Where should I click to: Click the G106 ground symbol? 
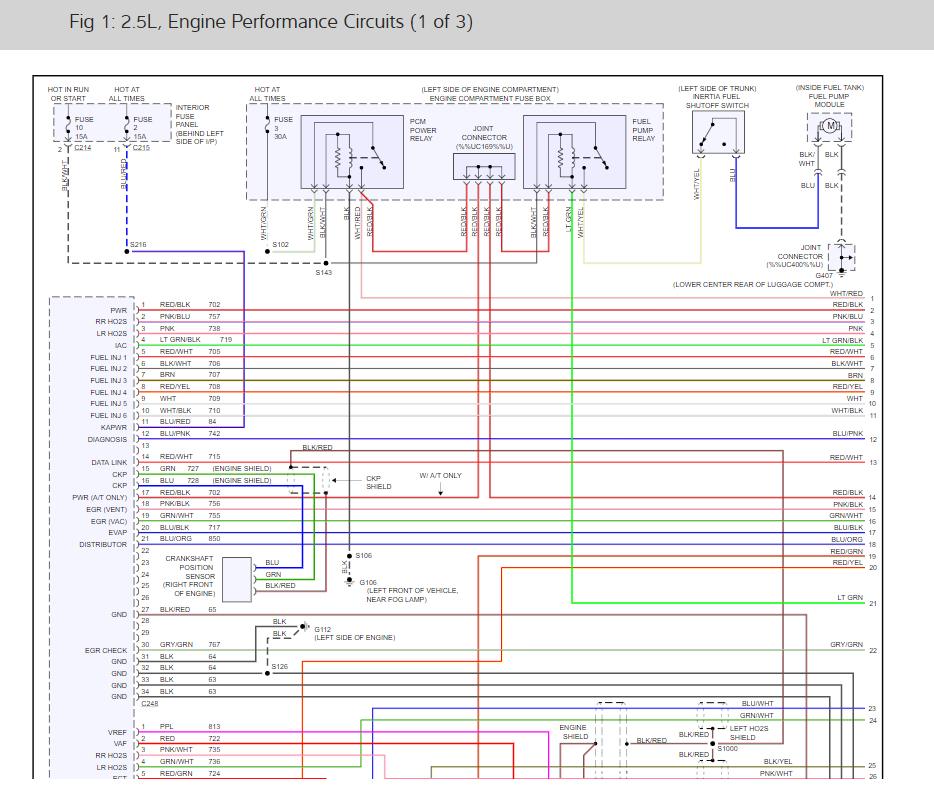click(x=348, y=581)
